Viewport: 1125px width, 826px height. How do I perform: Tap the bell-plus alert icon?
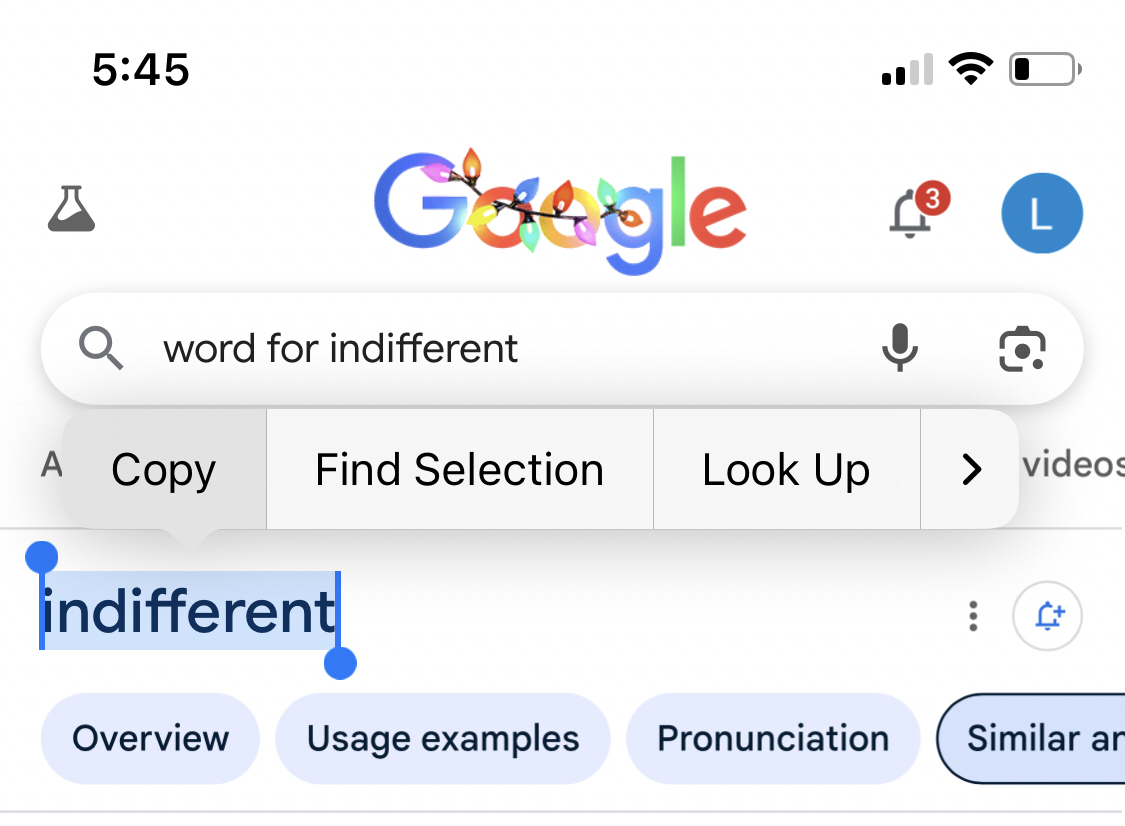1047,616
